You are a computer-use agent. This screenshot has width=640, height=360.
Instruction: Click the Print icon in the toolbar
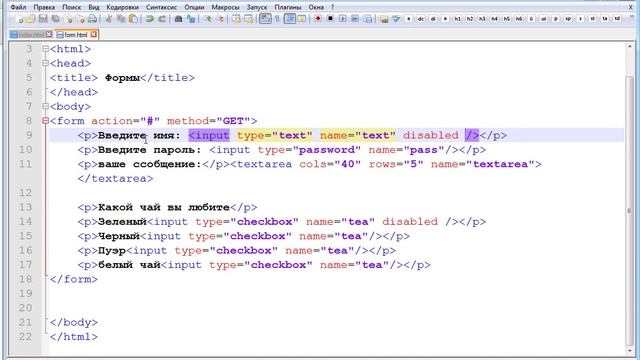tap(93, 19)
